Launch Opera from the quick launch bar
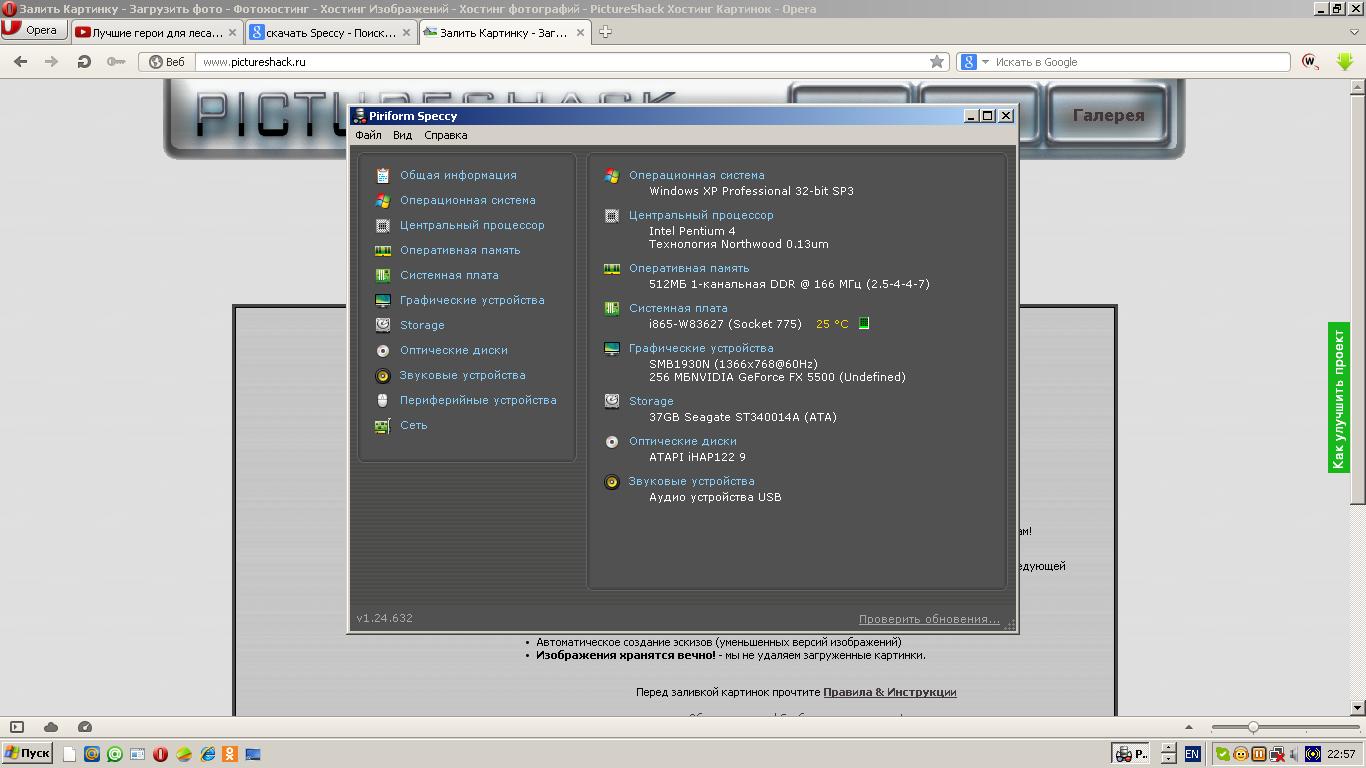 point(160,754)
